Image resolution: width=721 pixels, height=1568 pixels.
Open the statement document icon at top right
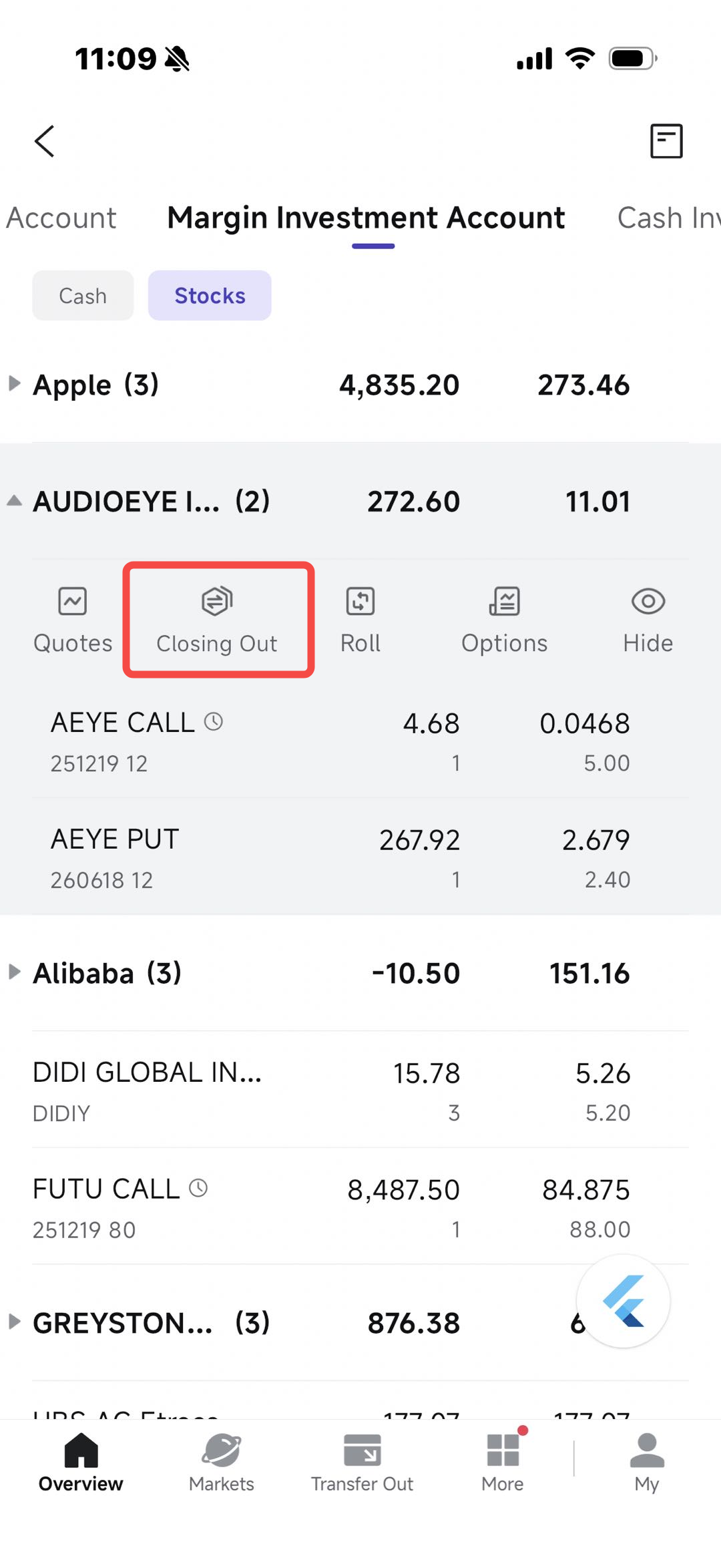tap(666, 141)
